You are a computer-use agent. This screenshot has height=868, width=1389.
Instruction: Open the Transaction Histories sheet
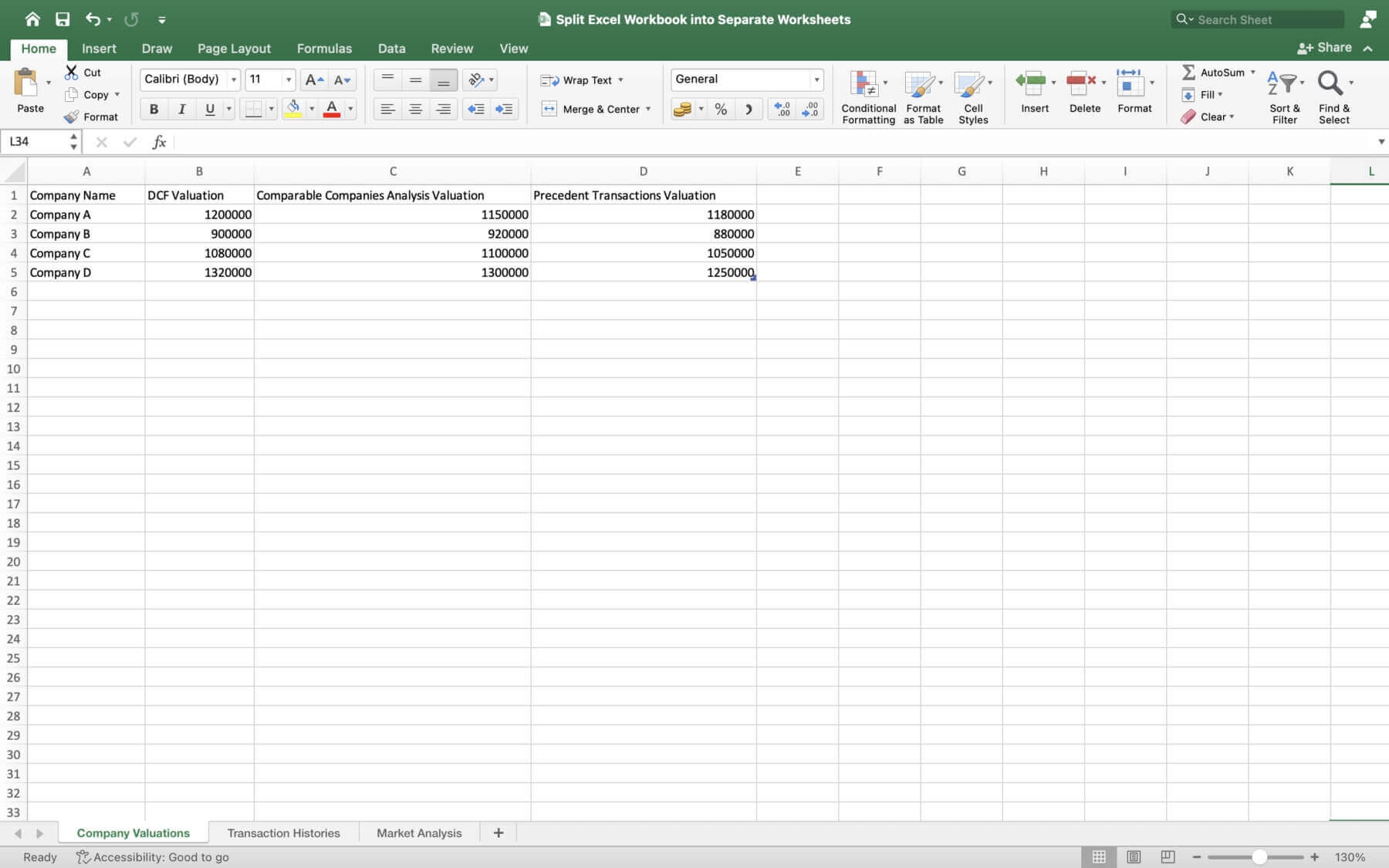pyautogui.click(x=283, y=833)
